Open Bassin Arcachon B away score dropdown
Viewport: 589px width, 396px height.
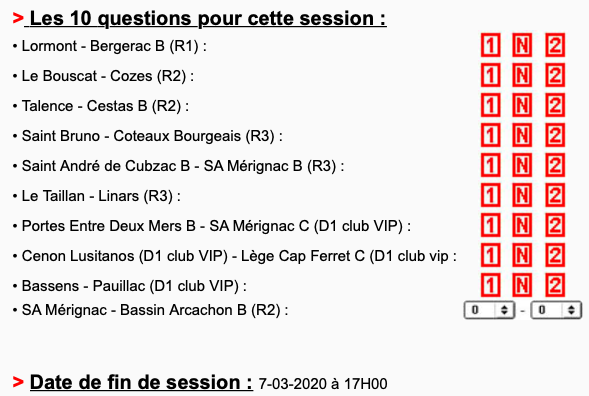coord(556,310)
